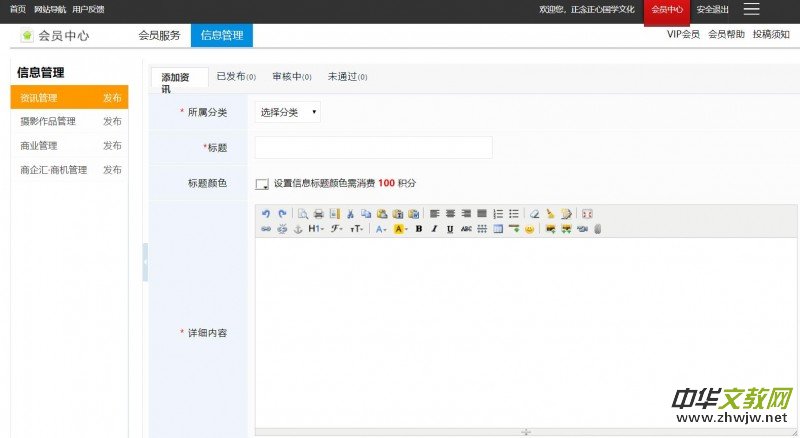800x438 pixels.
Task: Insert an emoticon with the smiley icon
Action: 530,229
